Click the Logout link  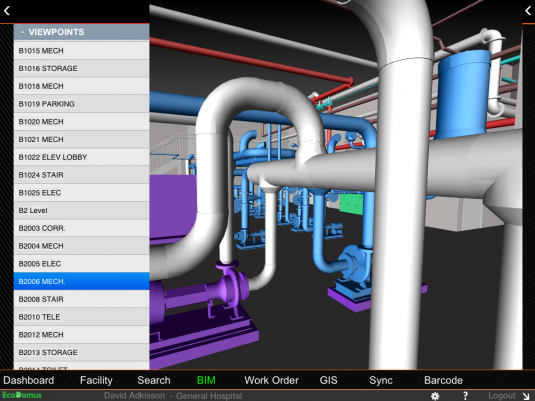502,396
